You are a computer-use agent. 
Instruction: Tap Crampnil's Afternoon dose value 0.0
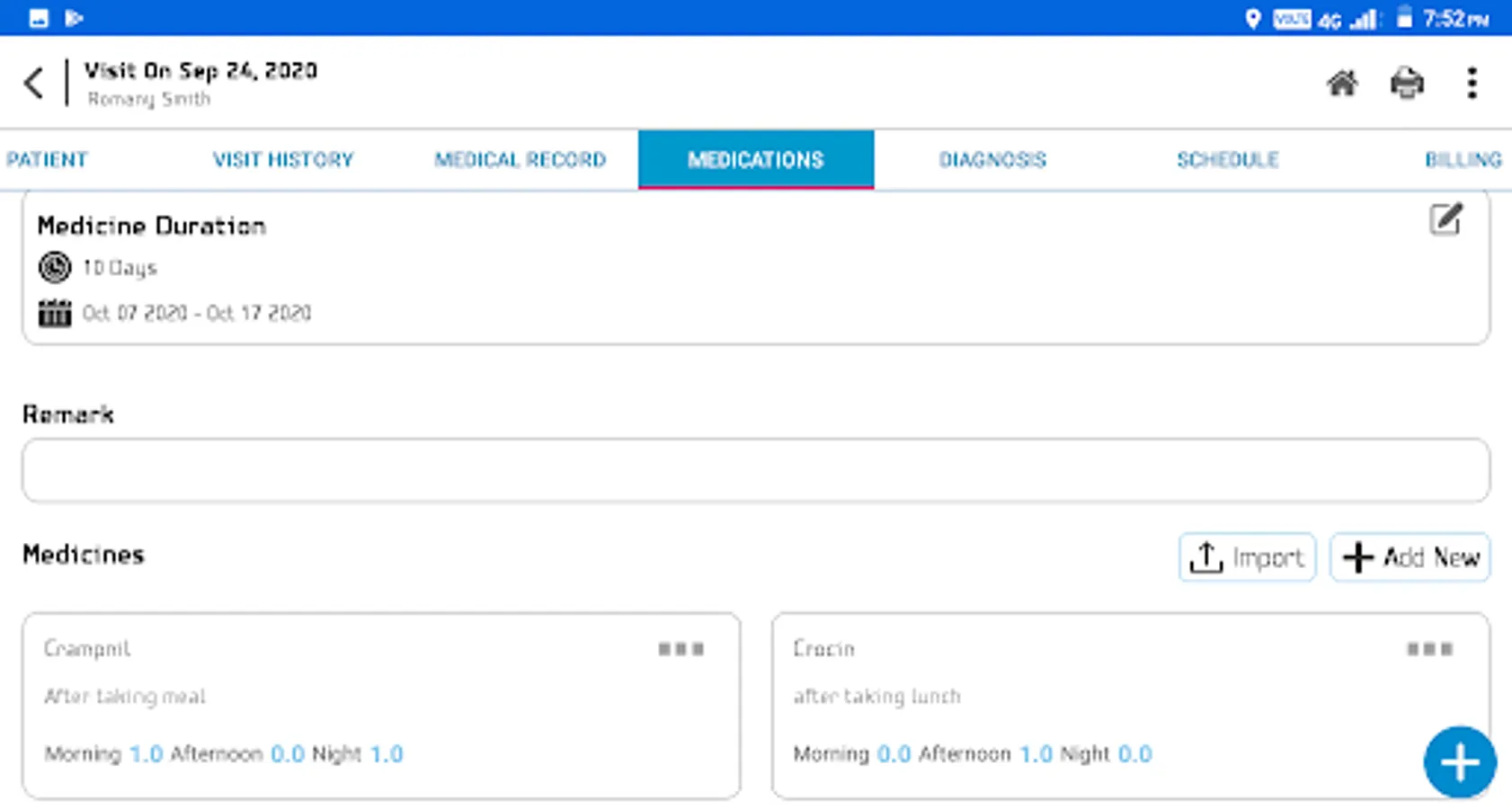(x=288, y=754)
